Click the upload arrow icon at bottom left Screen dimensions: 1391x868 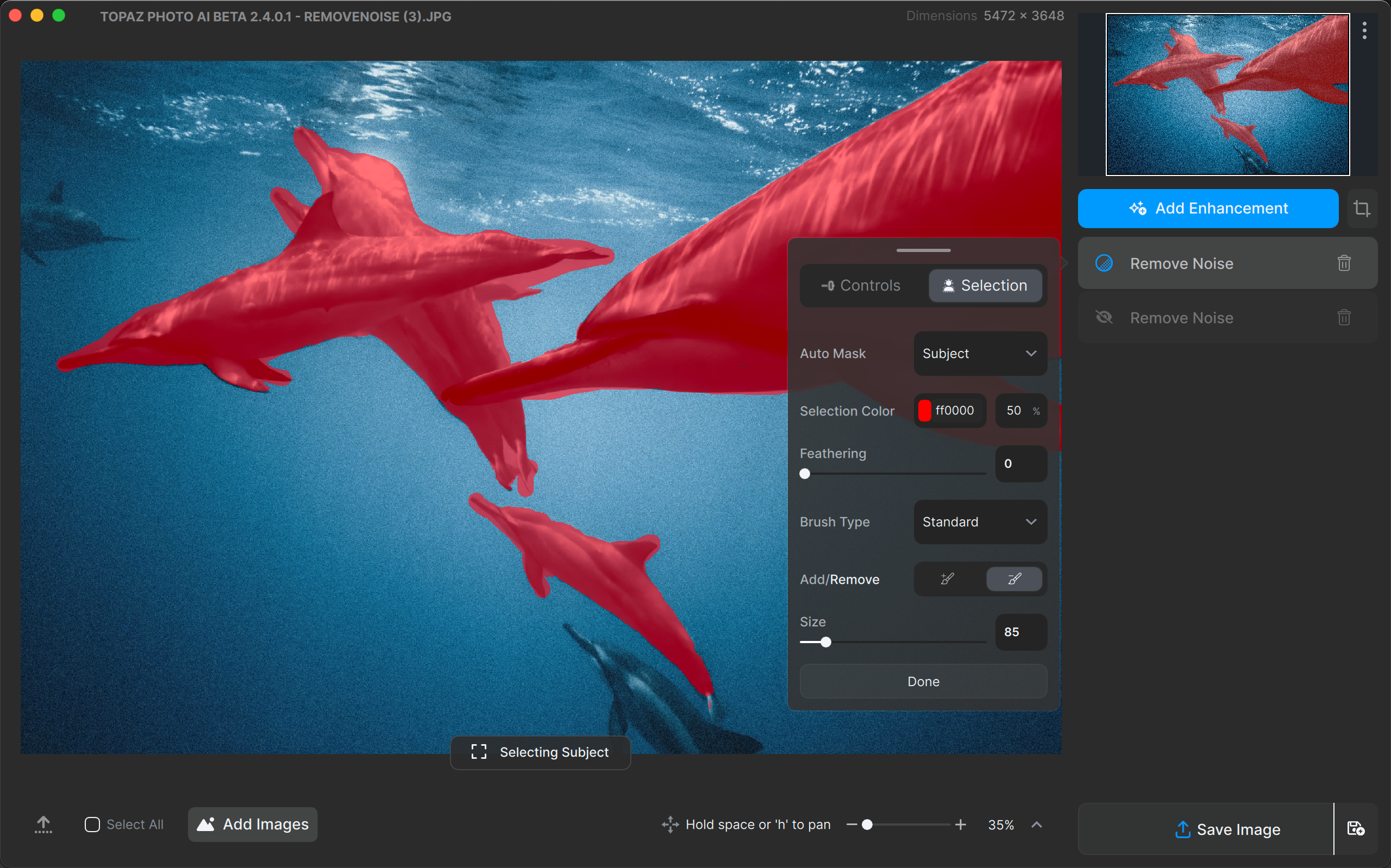(43, 825)
